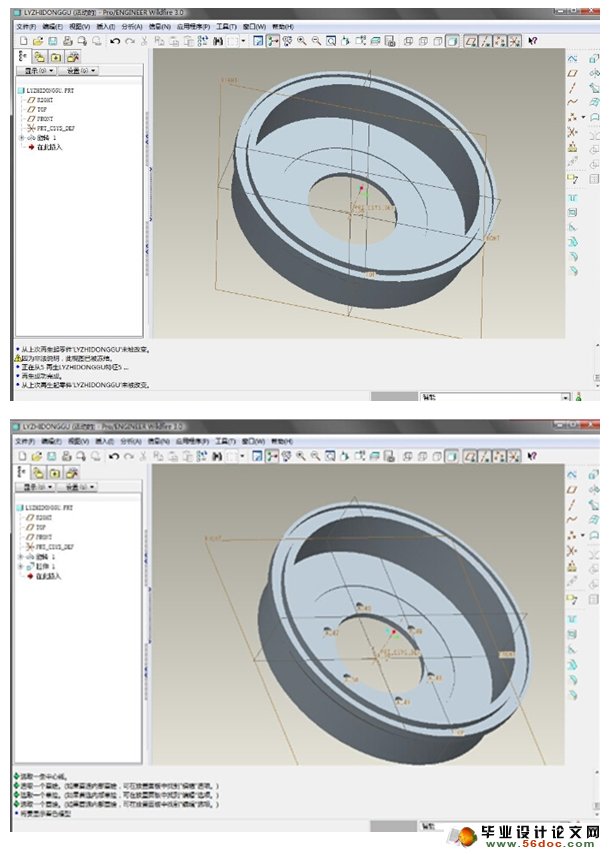Select Datum Plane tool in upper right toolbar
This screenshot has width=610, height=854.
[572, 73]
